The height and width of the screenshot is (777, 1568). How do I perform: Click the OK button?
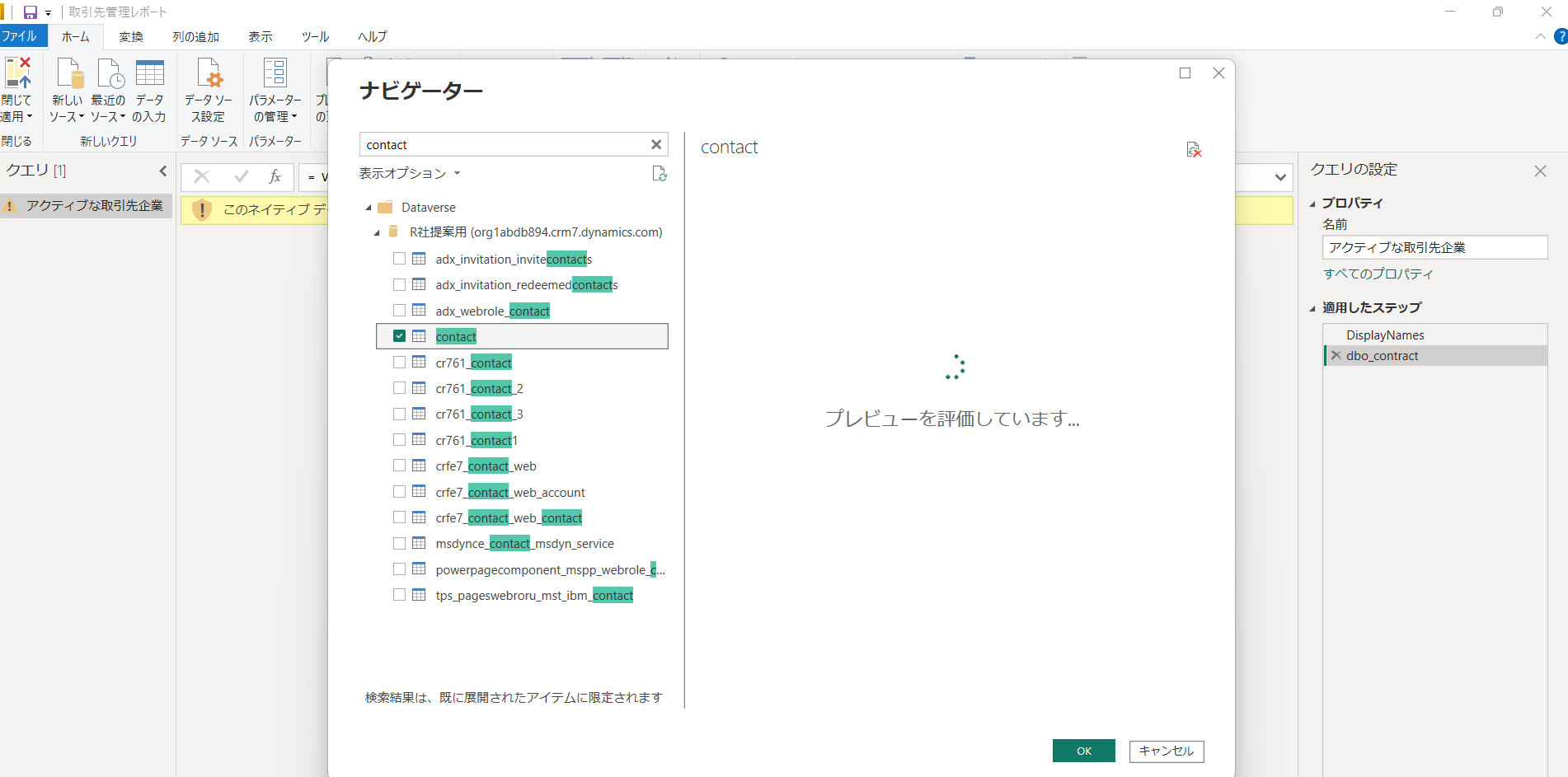pos(1084,751)
